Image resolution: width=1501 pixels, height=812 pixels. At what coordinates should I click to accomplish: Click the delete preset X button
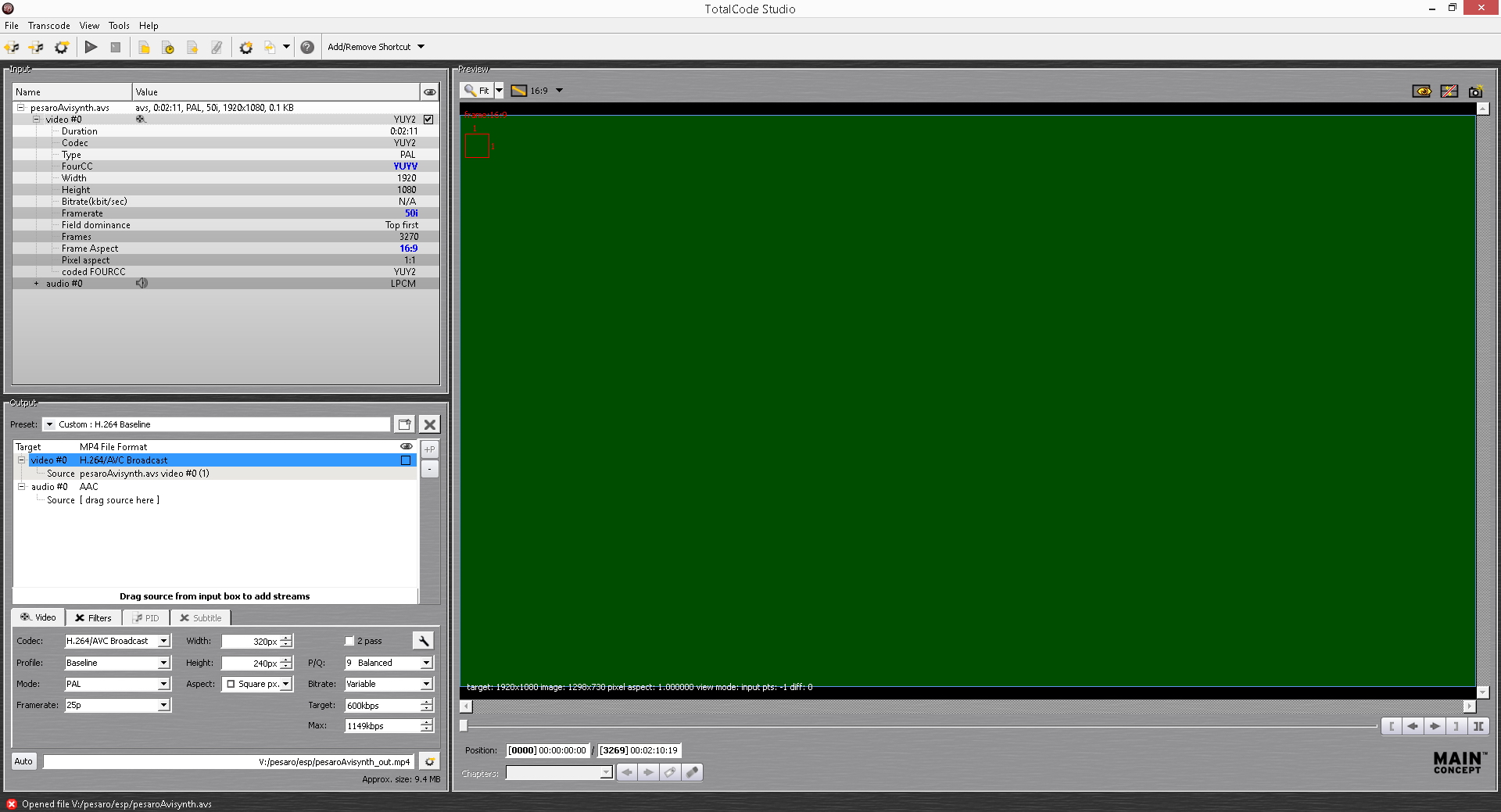(x=429, y=424)
